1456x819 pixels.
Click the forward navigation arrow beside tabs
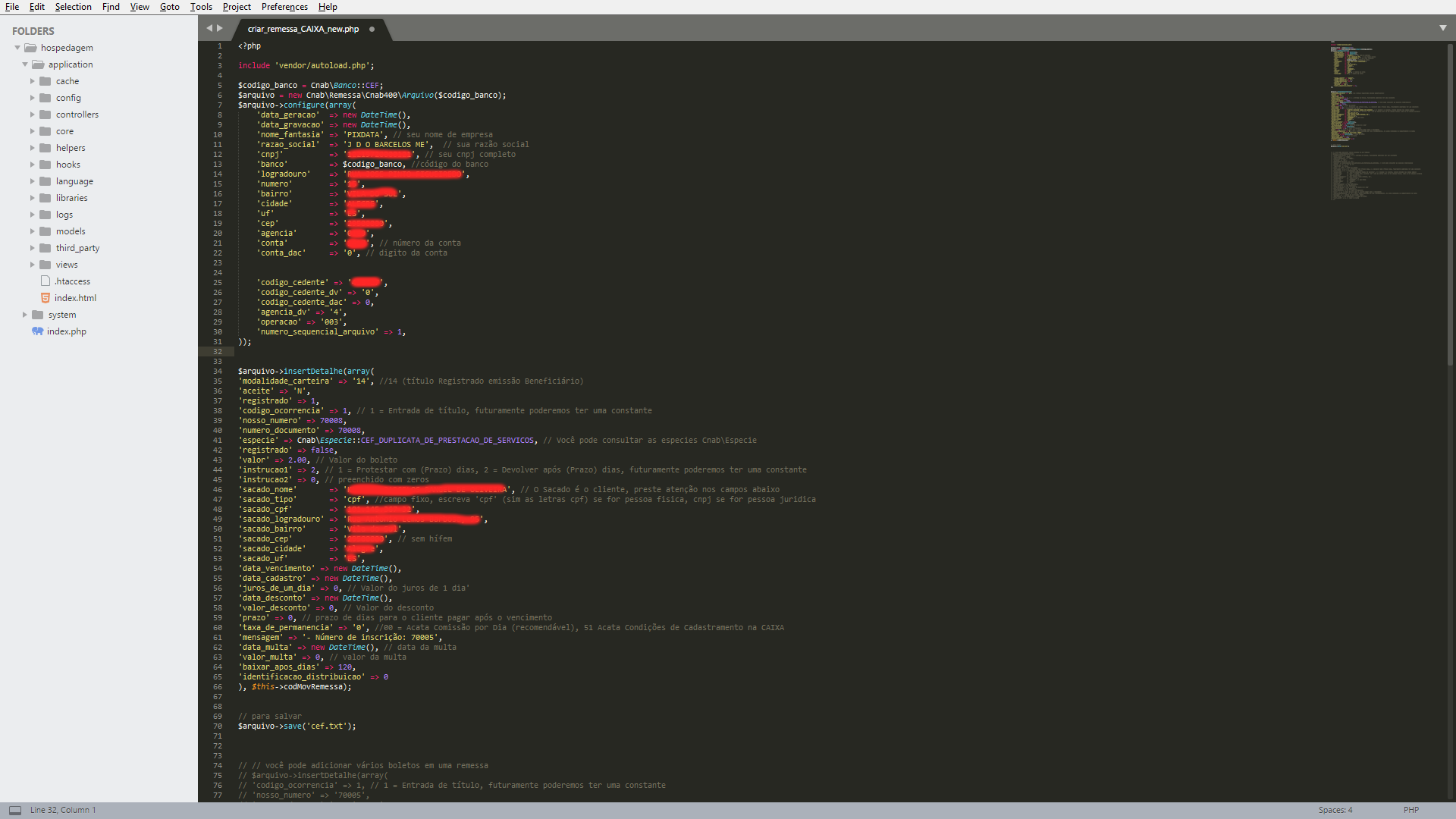220,28
